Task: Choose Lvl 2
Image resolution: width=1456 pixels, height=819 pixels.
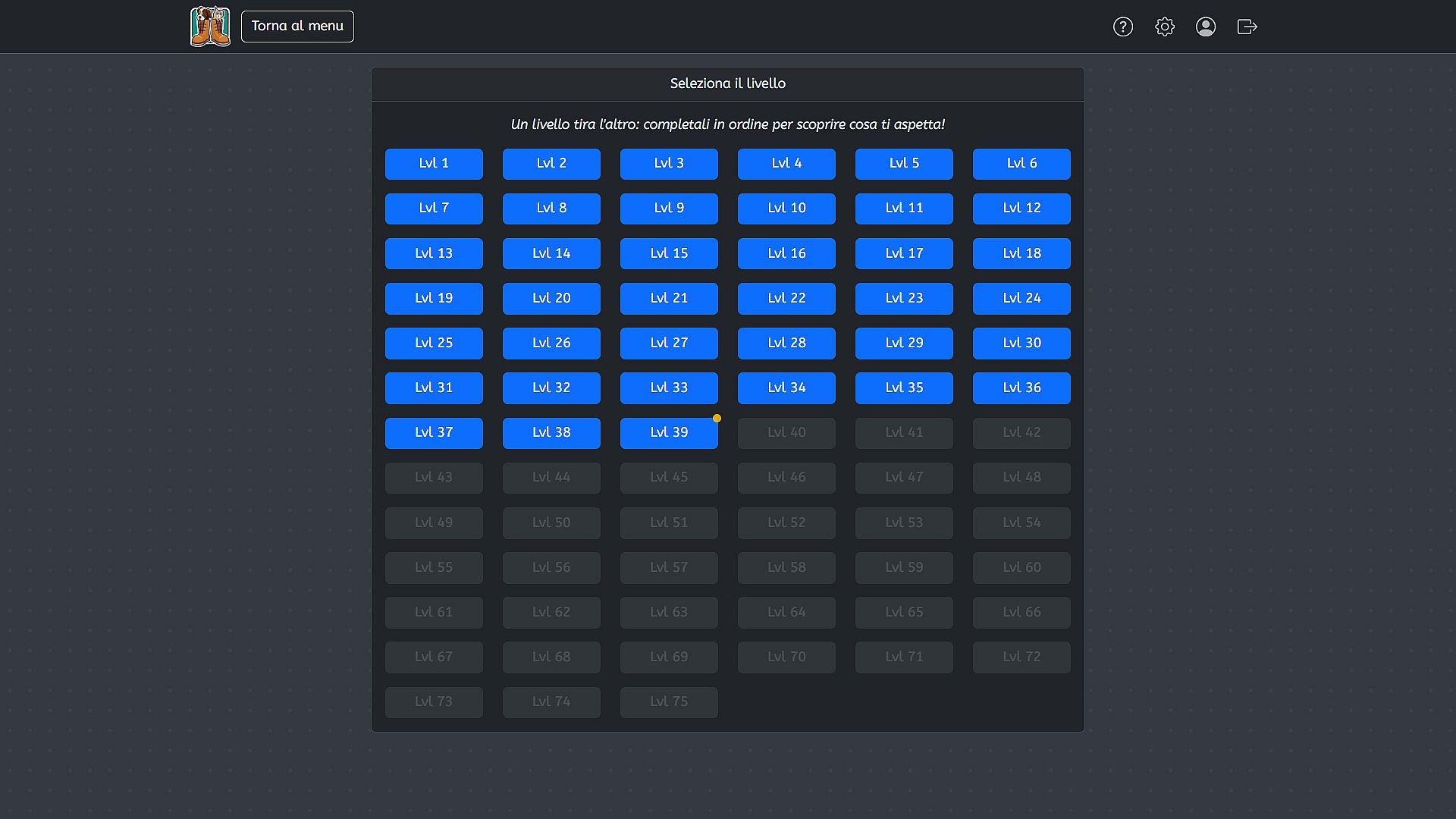Action: pyautogui.click(x=551, y=164)
